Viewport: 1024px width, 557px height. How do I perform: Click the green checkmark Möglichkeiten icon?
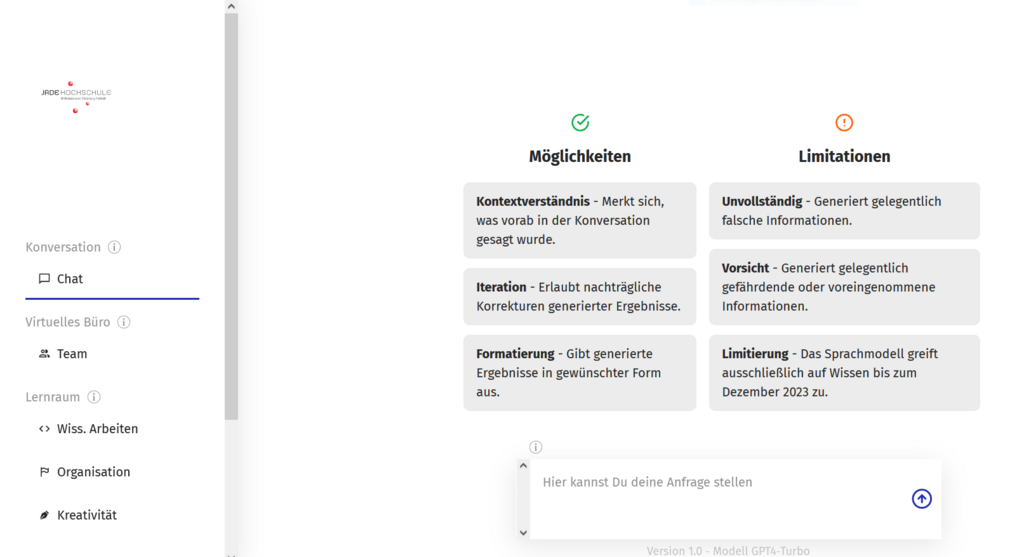tap(580, 122)
